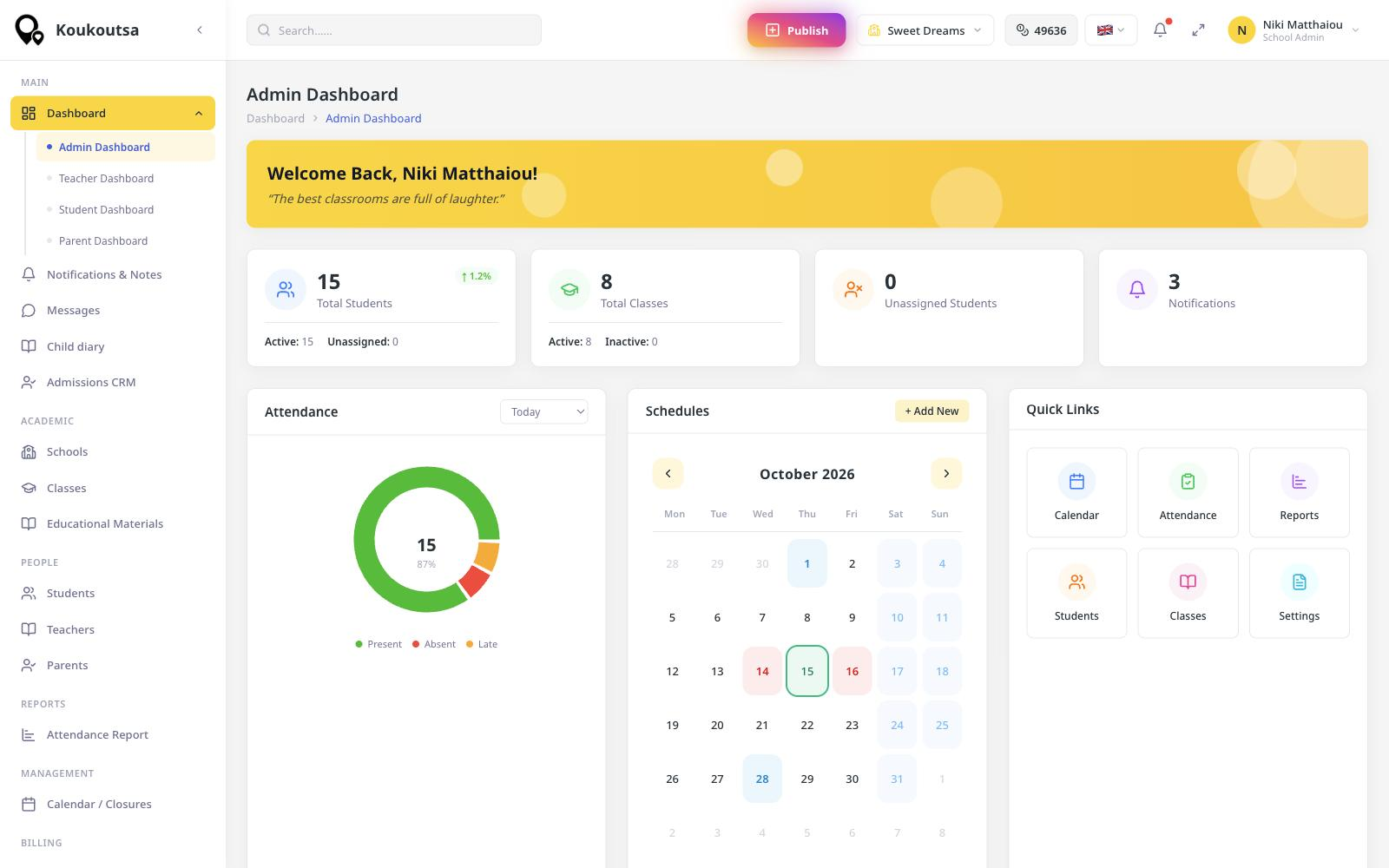Toggle fullscreen mode icon

(x=1198, y=30)
